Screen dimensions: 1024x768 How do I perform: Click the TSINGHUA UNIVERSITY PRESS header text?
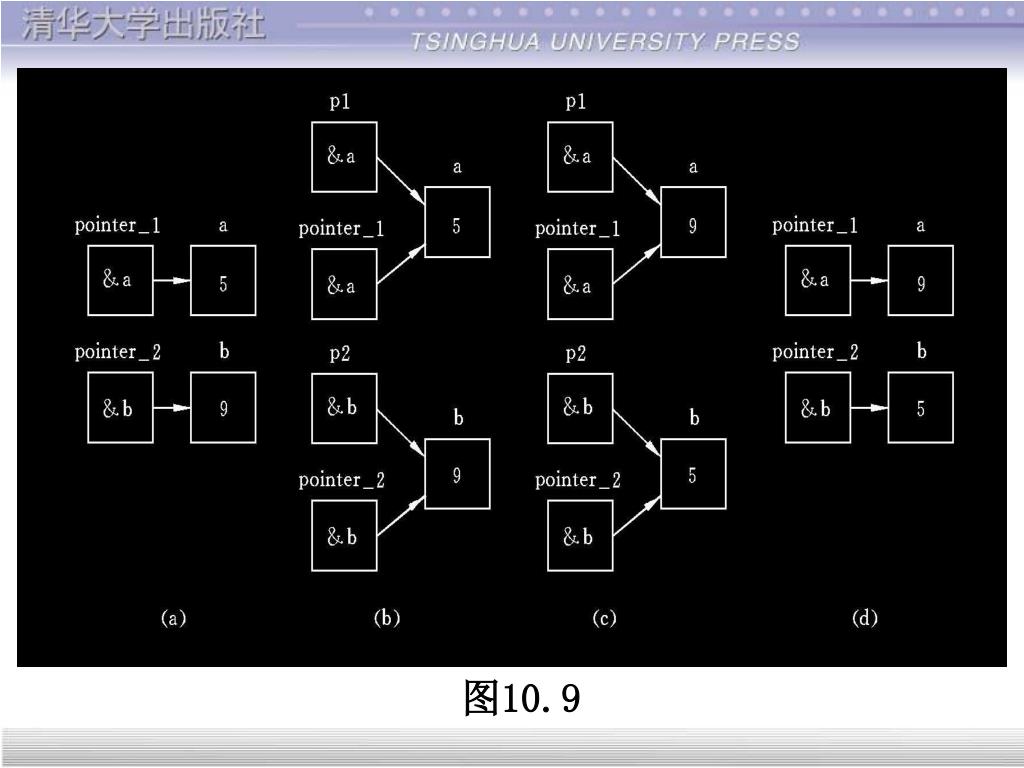point(605,42)
